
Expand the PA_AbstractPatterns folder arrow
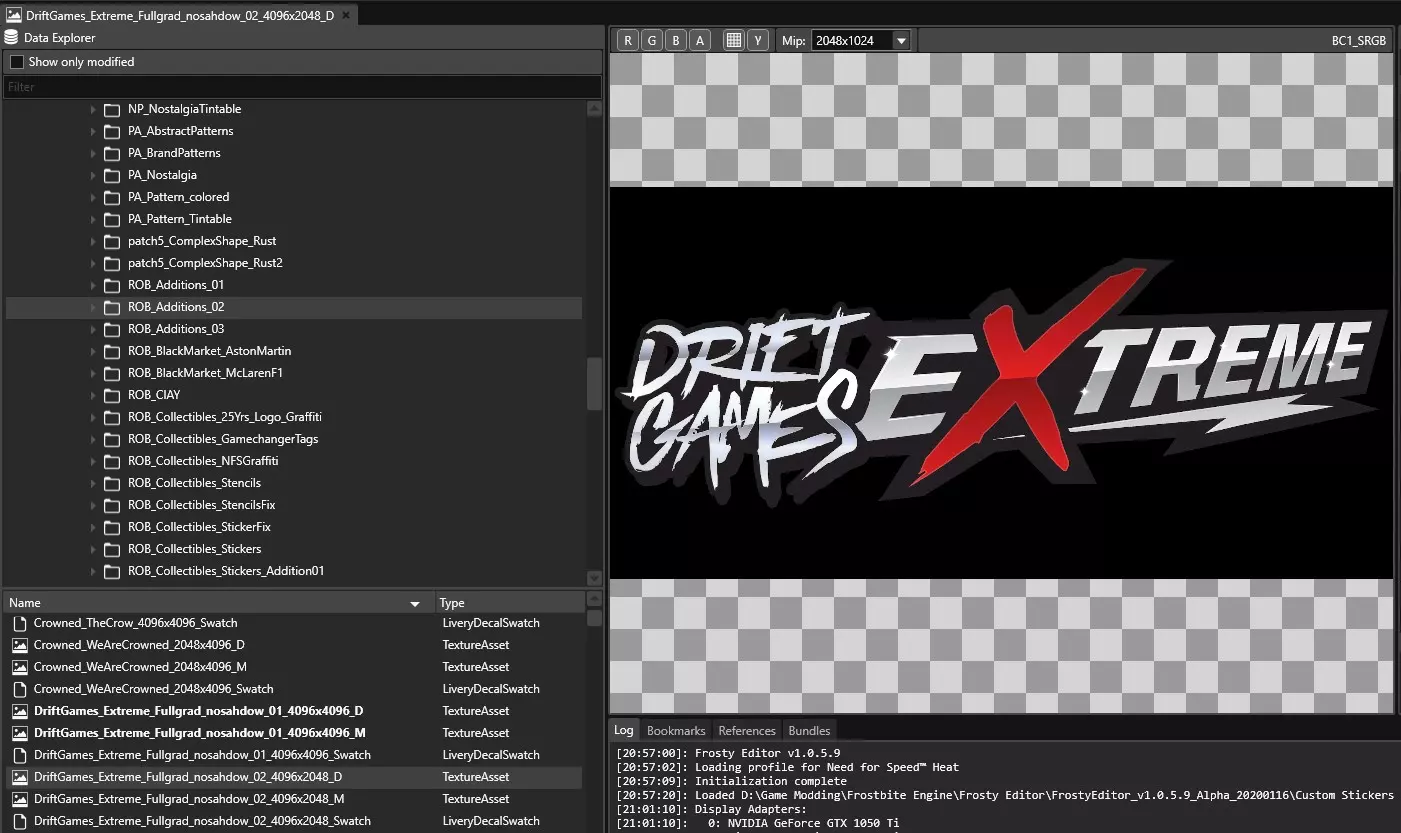[93, 131]
